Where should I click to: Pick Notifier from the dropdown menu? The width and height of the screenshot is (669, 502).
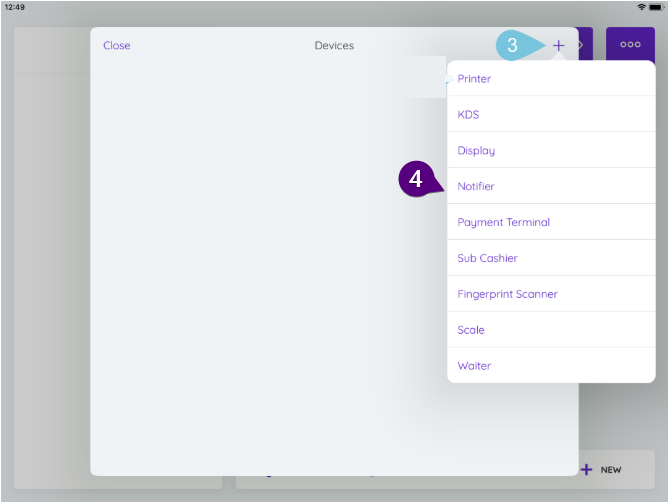(x=476, y=187)
